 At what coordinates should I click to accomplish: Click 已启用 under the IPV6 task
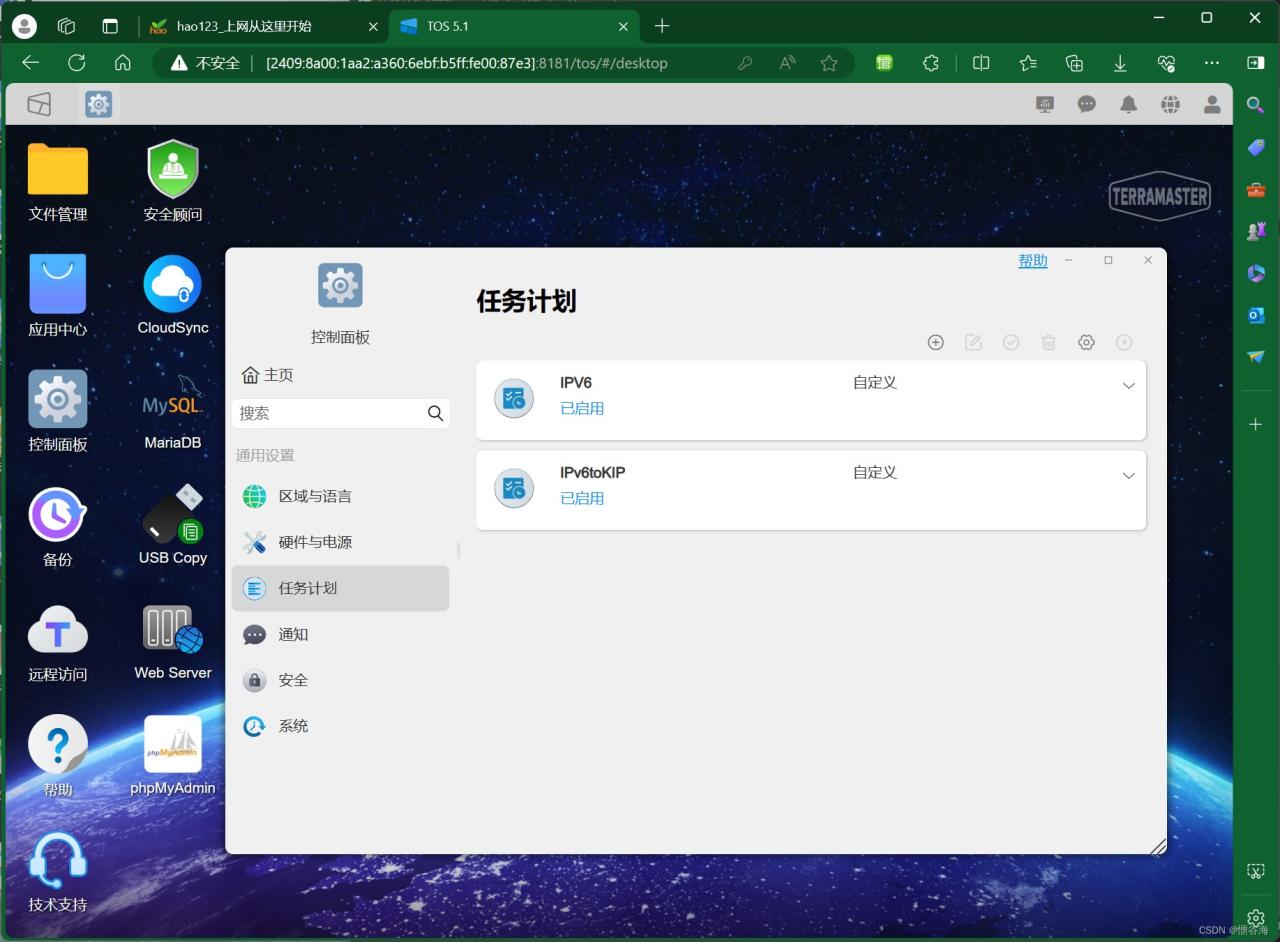point(582,408)
